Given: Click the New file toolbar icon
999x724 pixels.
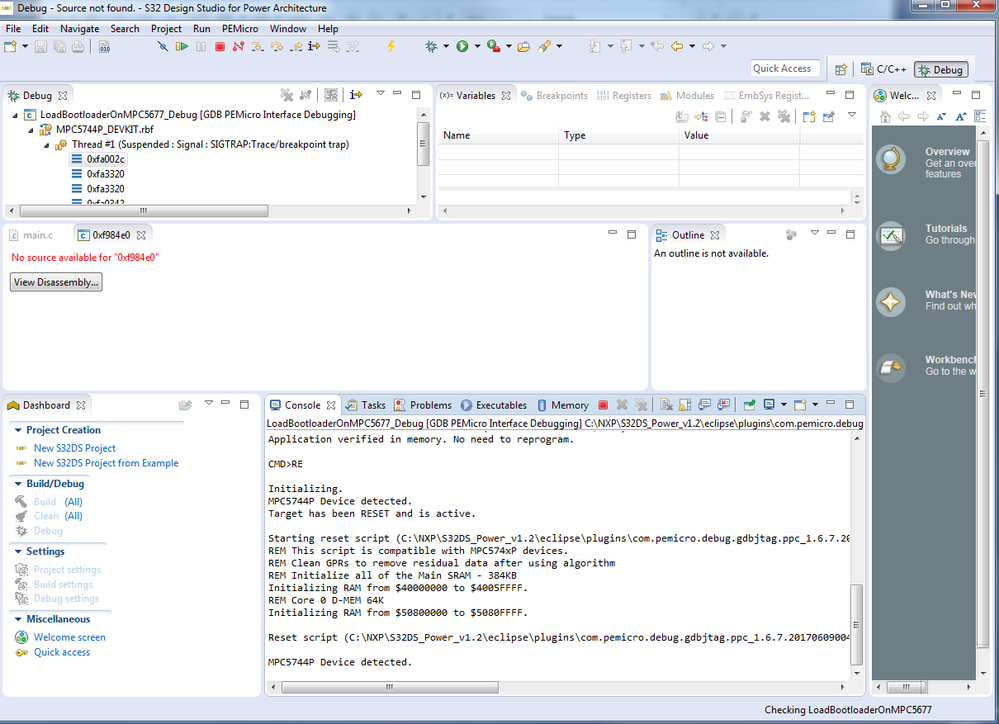Looking at the screenshot, I should [10, 46].
